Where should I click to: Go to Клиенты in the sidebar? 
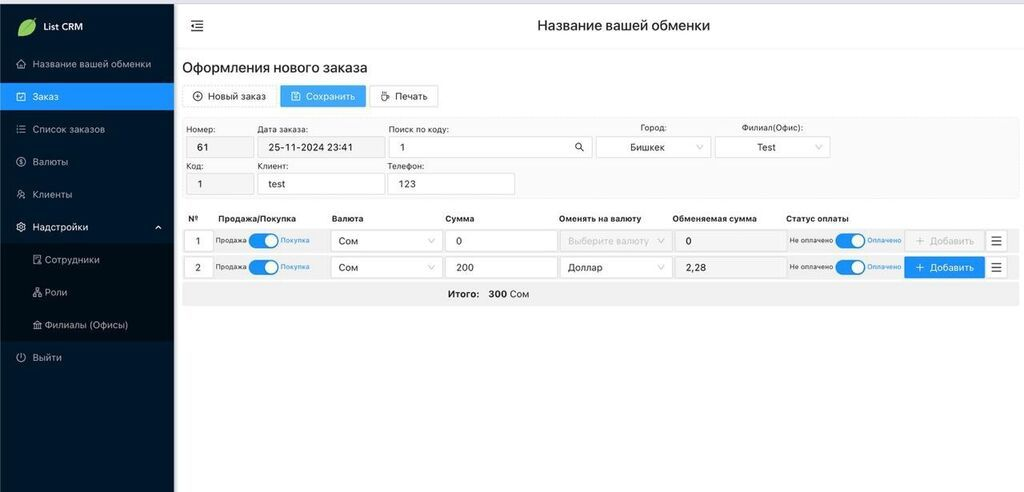(x=52, y=194)
